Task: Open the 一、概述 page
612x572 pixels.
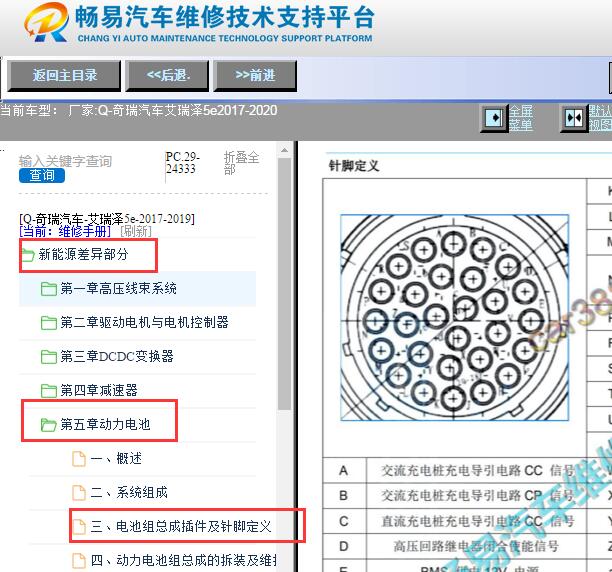Action: click(116, 458)
